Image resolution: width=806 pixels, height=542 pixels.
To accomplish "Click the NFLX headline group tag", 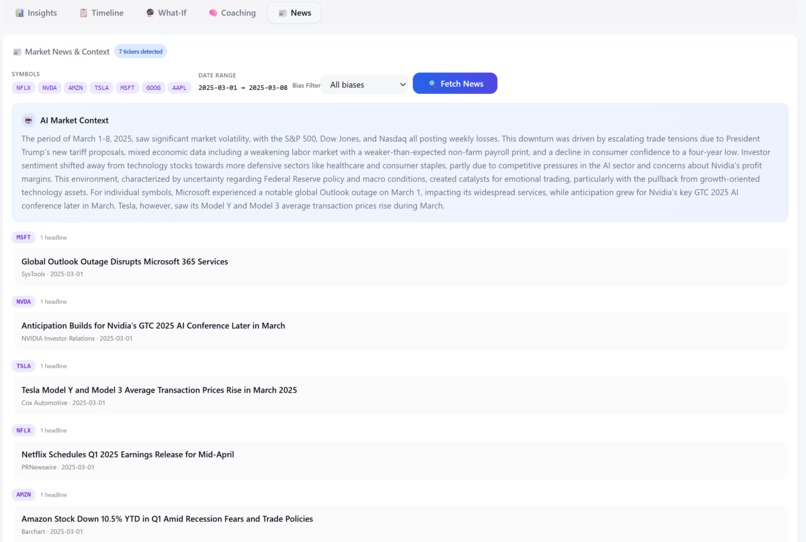I will point(23,430).
